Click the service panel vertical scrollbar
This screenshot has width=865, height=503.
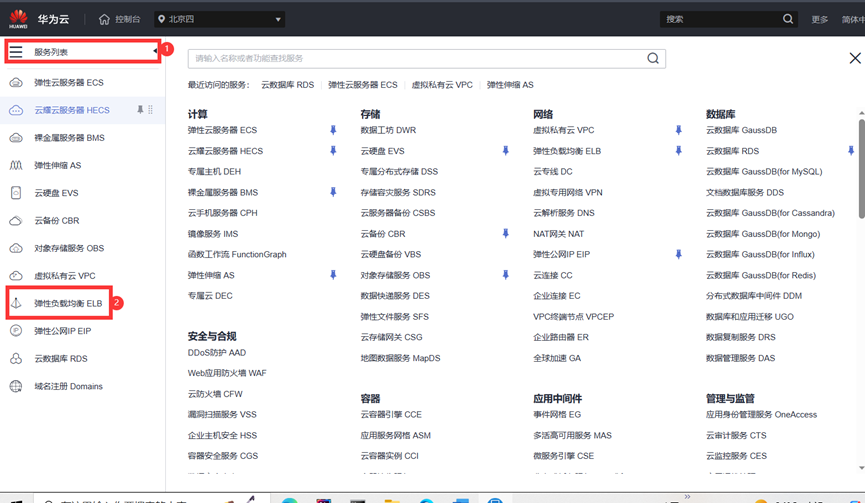coord(862,168)
